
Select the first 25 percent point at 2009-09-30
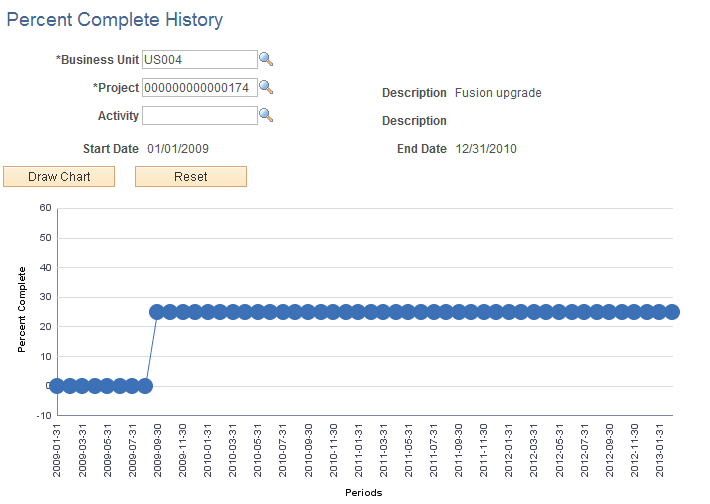pyautogui.click(x=157, y=312)
